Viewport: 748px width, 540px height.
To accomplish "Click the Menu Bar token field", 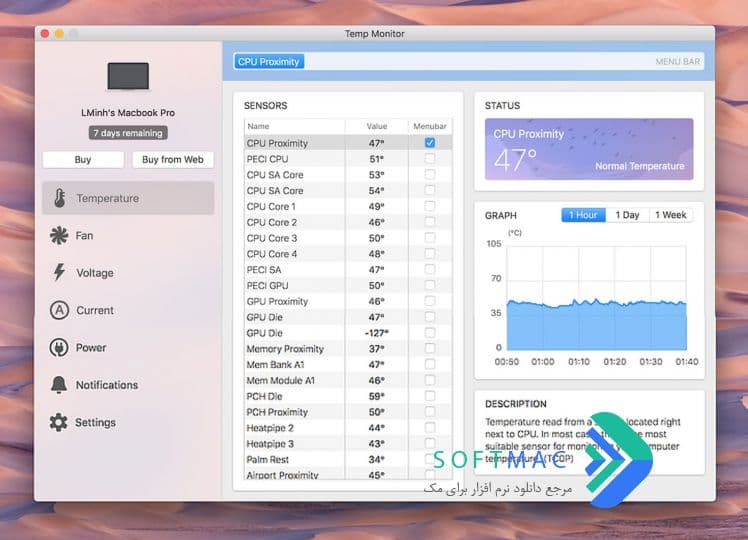I will [x=468, y=62].
